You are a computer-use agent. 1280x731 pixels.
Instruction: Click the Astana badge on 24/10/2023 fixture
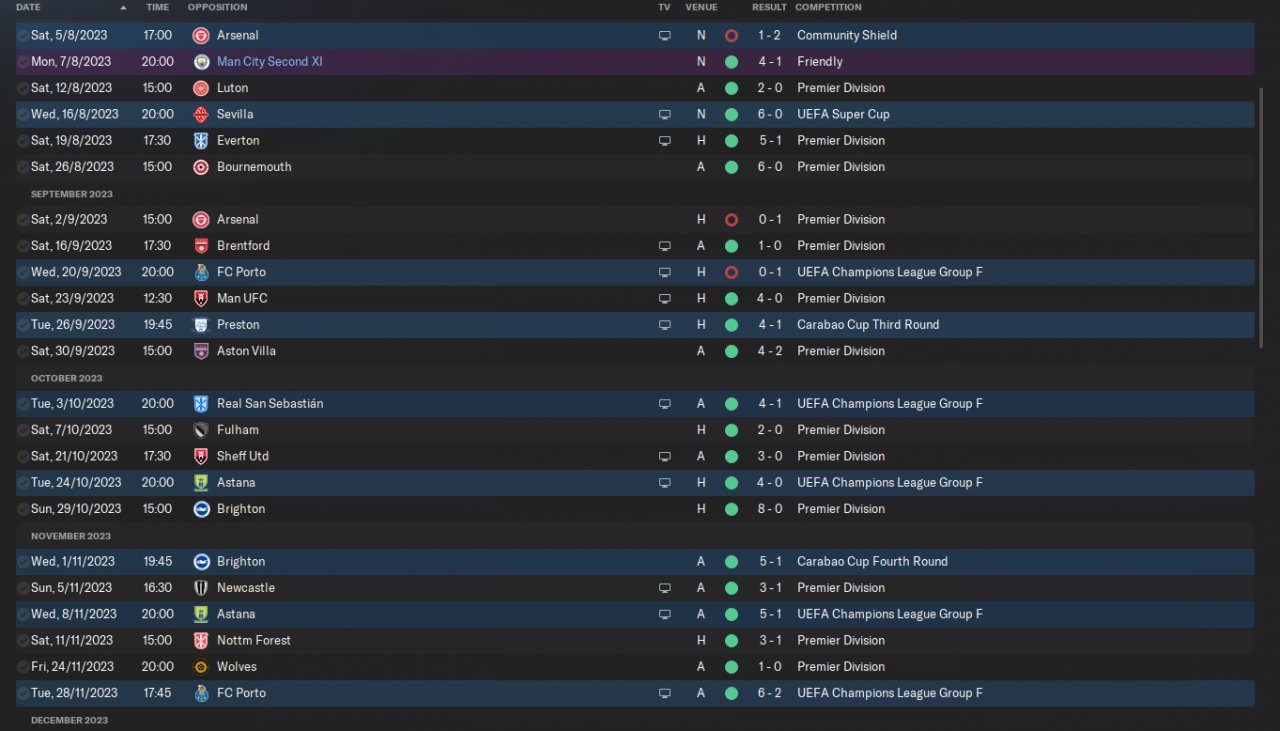201,483
